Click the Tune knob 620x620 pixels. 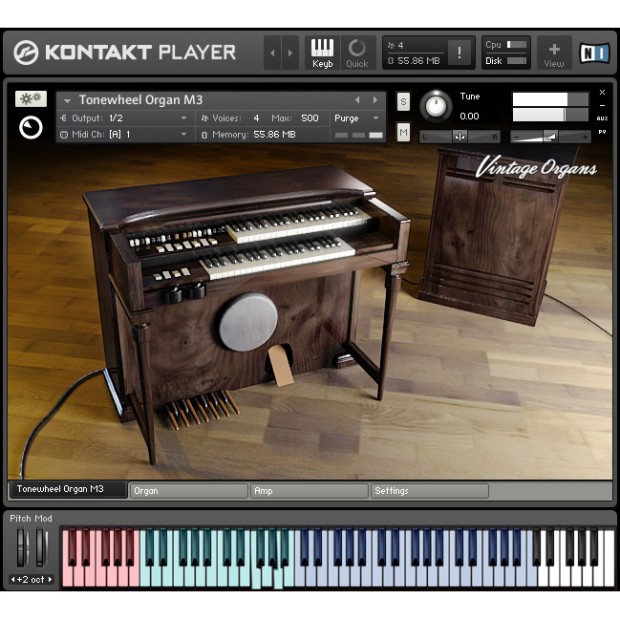[435, 106]
